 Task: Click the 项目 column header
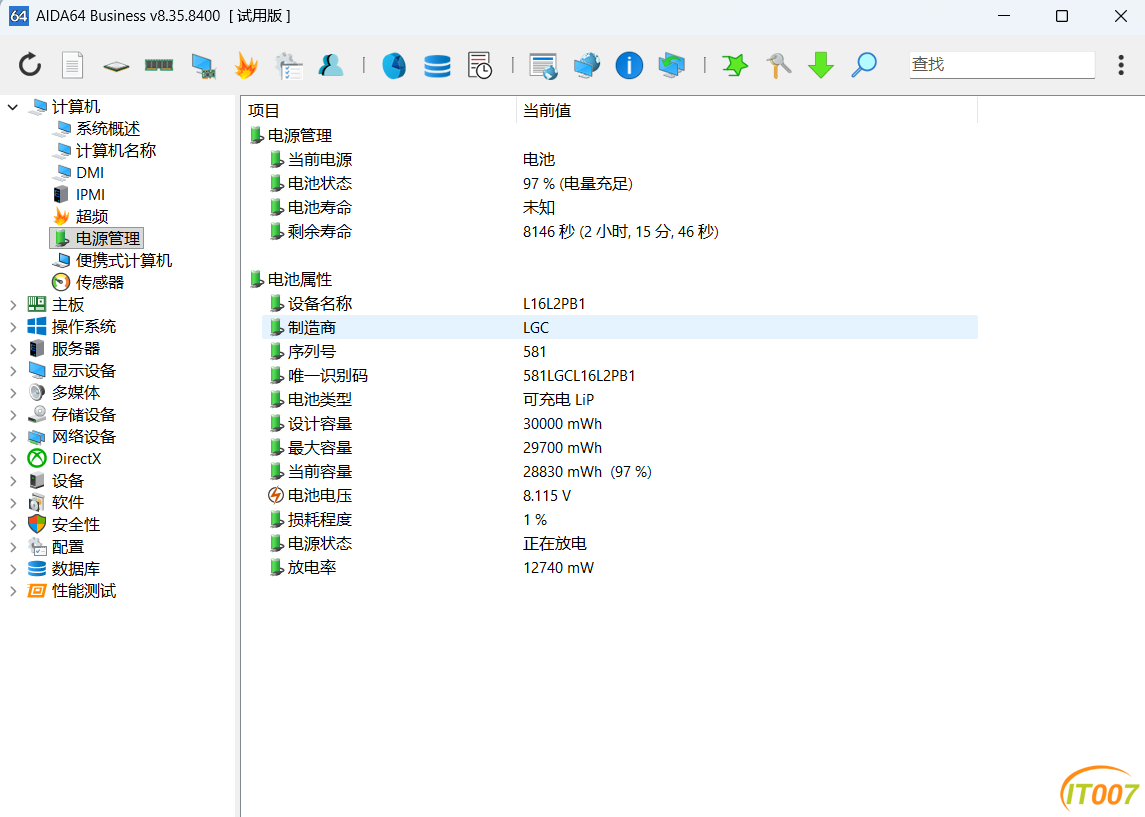[378, 110]
